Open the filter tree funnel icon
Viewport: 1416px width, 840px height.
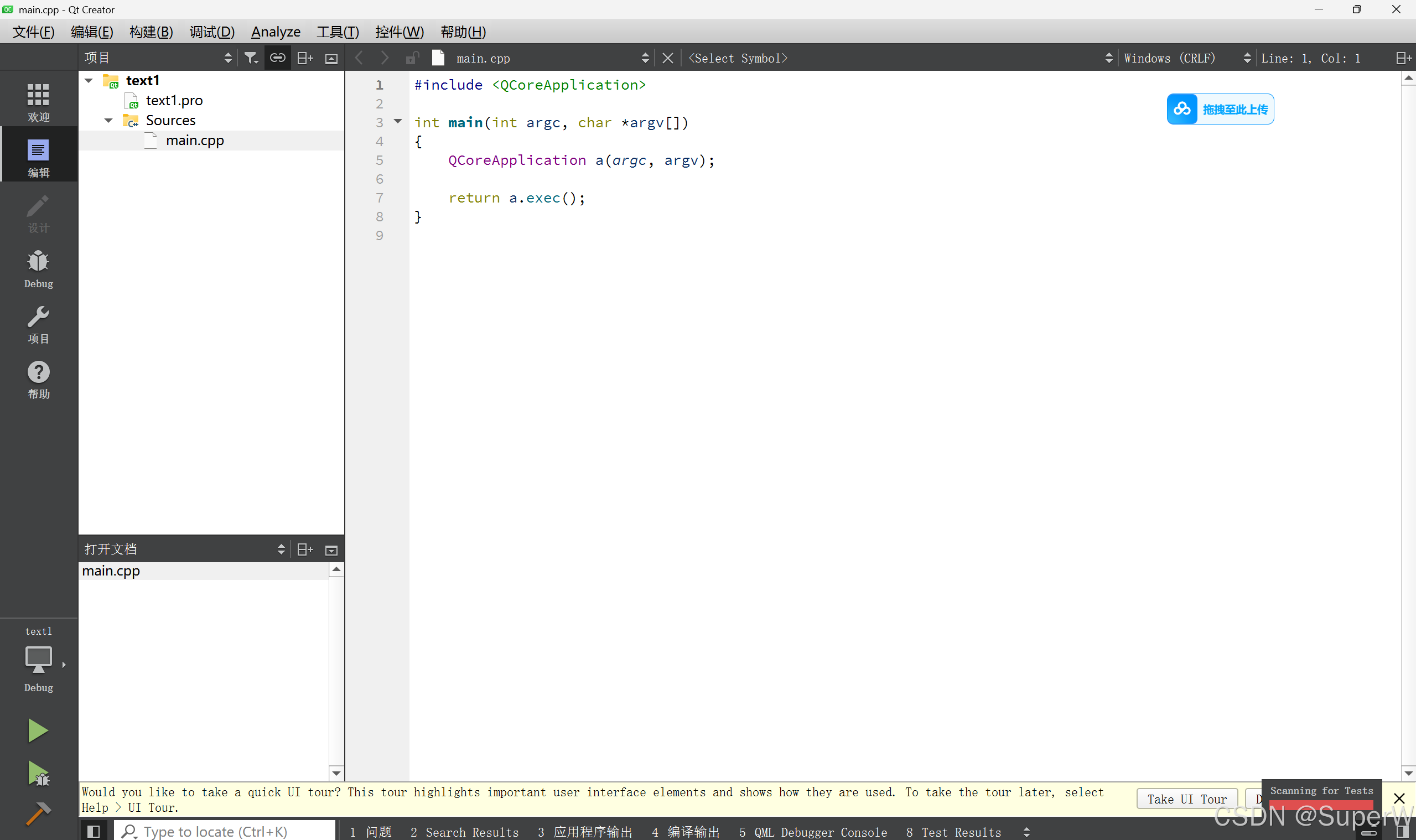pos(251,58)
